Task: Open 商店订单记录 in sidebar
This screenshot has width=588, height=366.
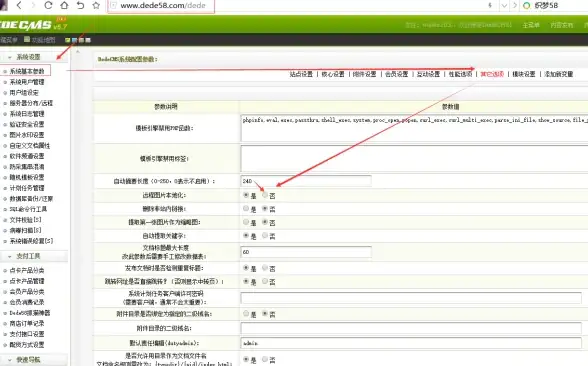Action: 27,323
